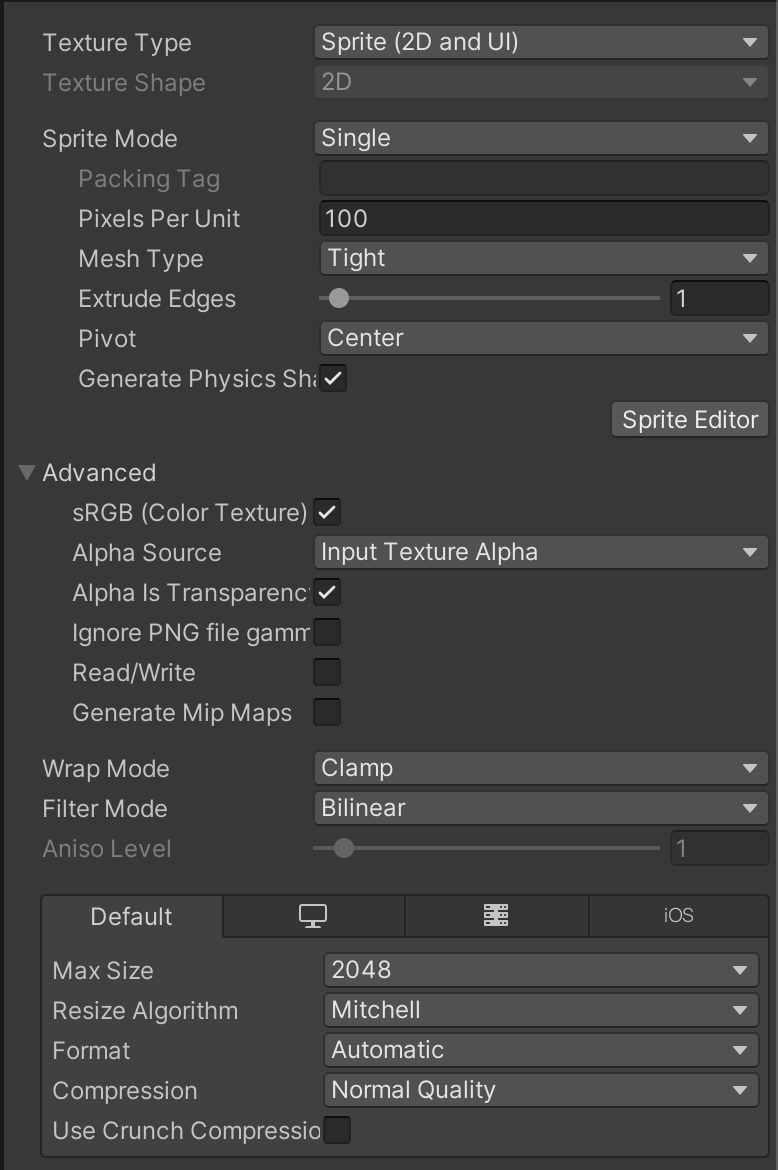Open the Sprite Editor
Image resolution: width=778 pixels, height=1170 pixels.
click(x=688, y=419)
